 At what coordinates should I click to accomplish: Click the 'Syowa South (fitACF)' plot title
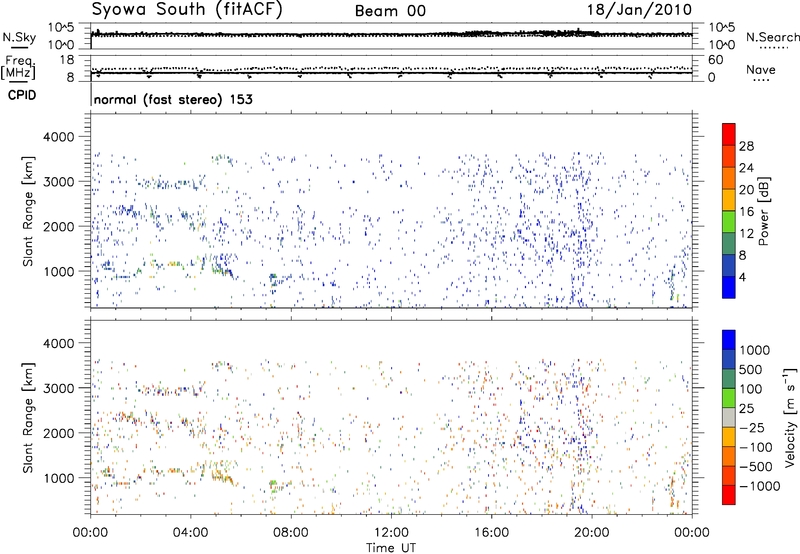tap(187, 9)
